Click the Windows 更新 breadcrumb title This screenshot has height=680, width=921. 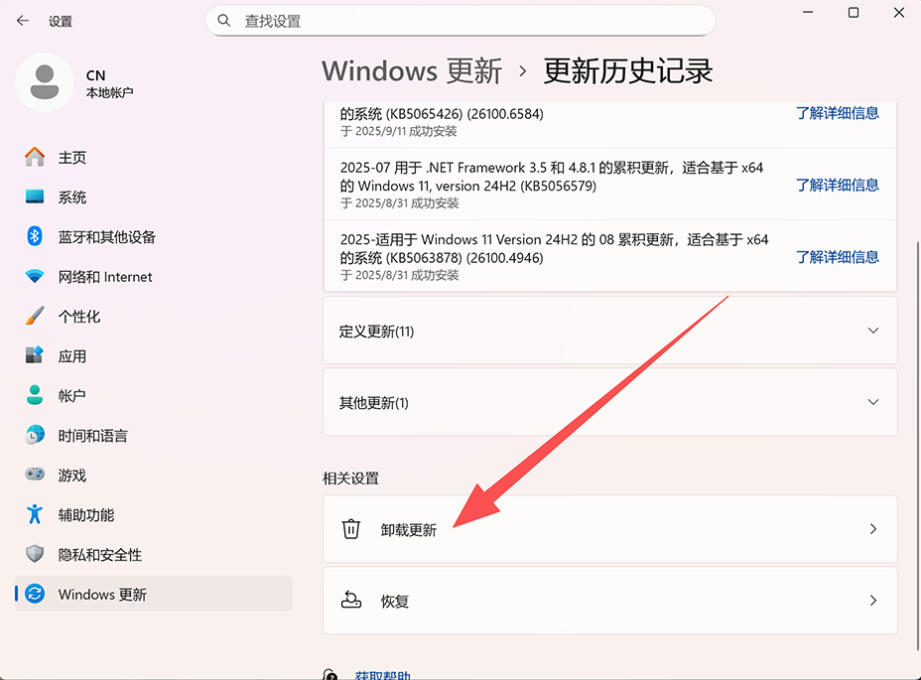[x=412, y=72]
